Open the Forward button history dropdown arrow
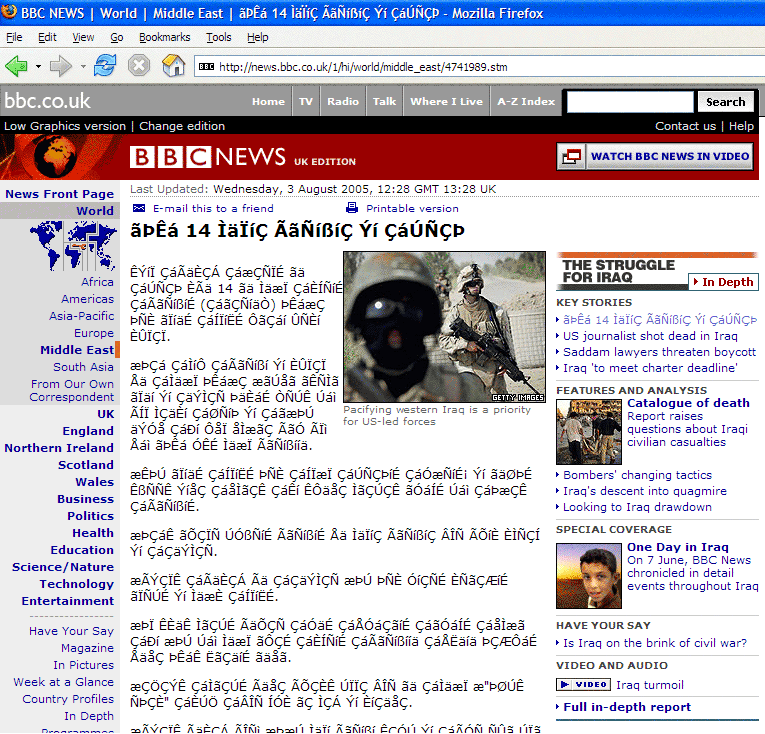This screenshot has height=734, width=765. 81,67
